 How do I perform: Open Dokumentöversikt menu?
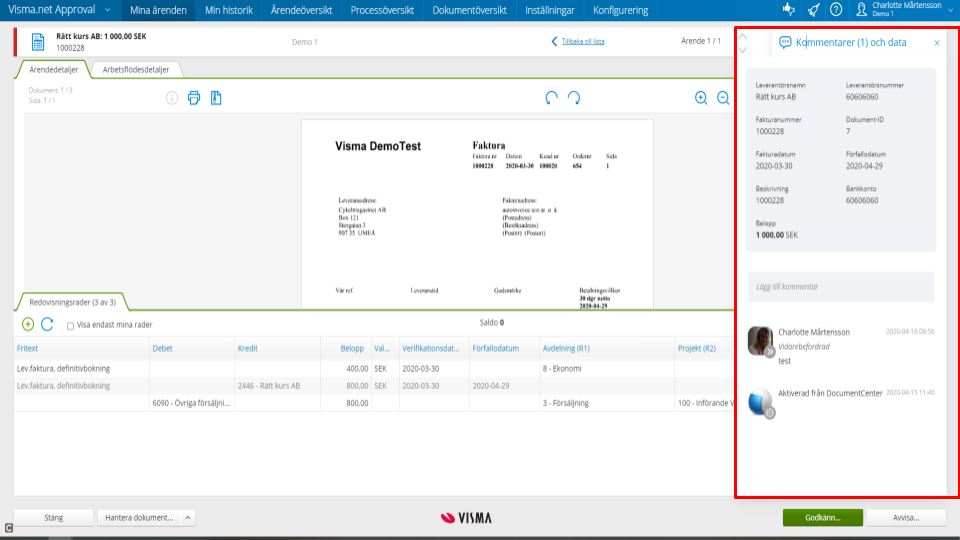[x=470, y=10]
